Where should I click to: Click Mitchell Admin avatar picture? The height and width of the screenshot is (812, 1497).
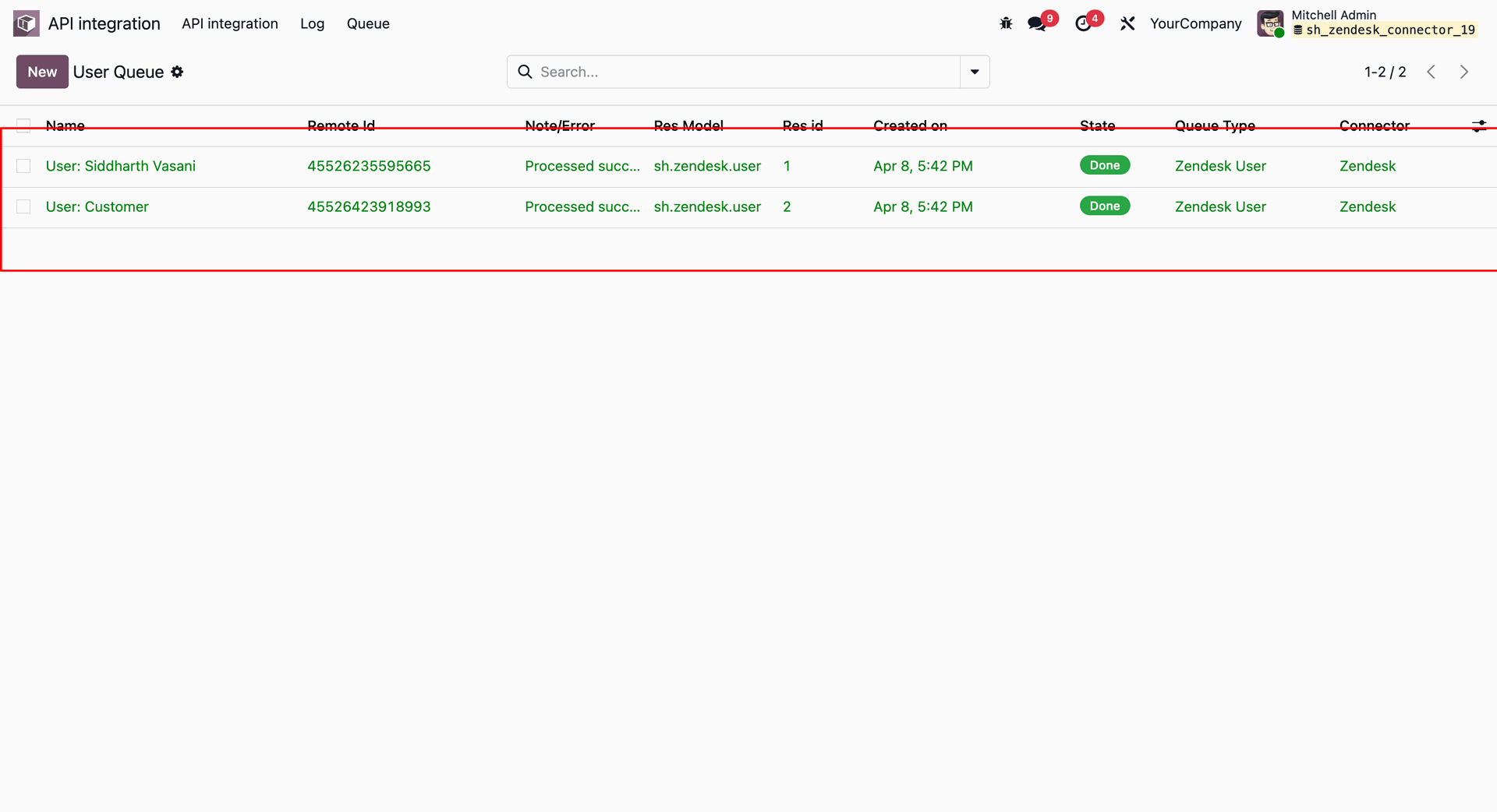pyautogui.click(x=1270, y=23)
